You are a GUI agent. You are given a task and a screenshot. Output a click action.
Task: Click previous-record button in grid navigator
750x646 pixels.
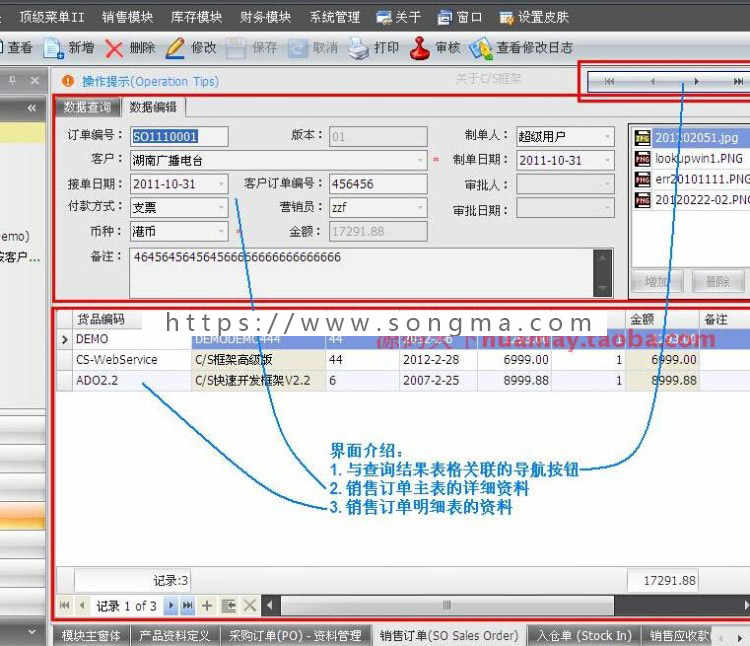click(82, 605)
